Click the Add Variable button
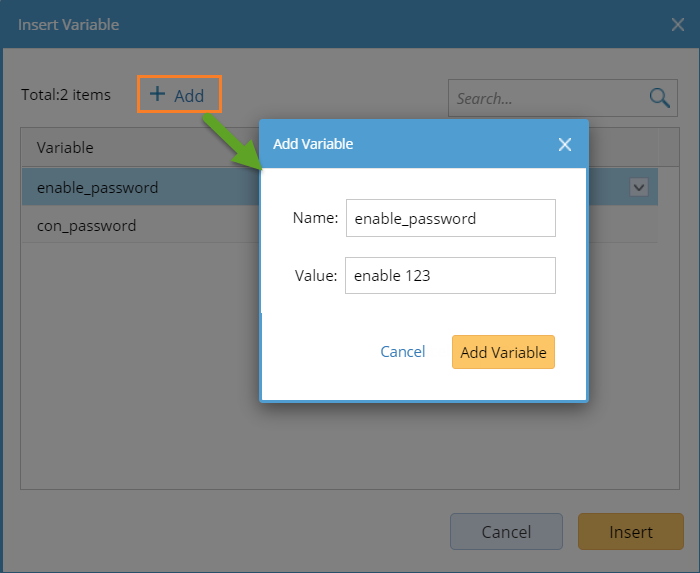This screenshot has width=700, height=573. pos(503,352)
